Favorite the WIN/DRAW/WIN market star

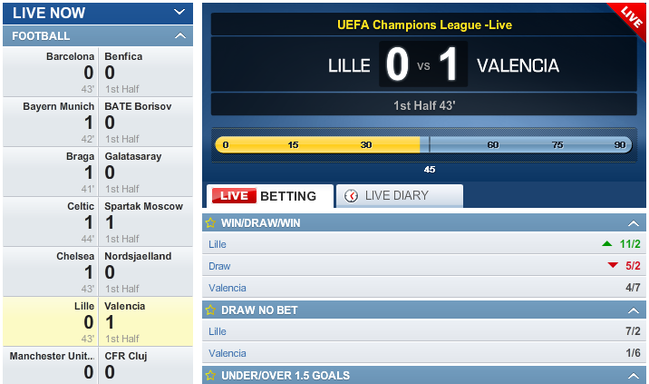coord(210,223)
